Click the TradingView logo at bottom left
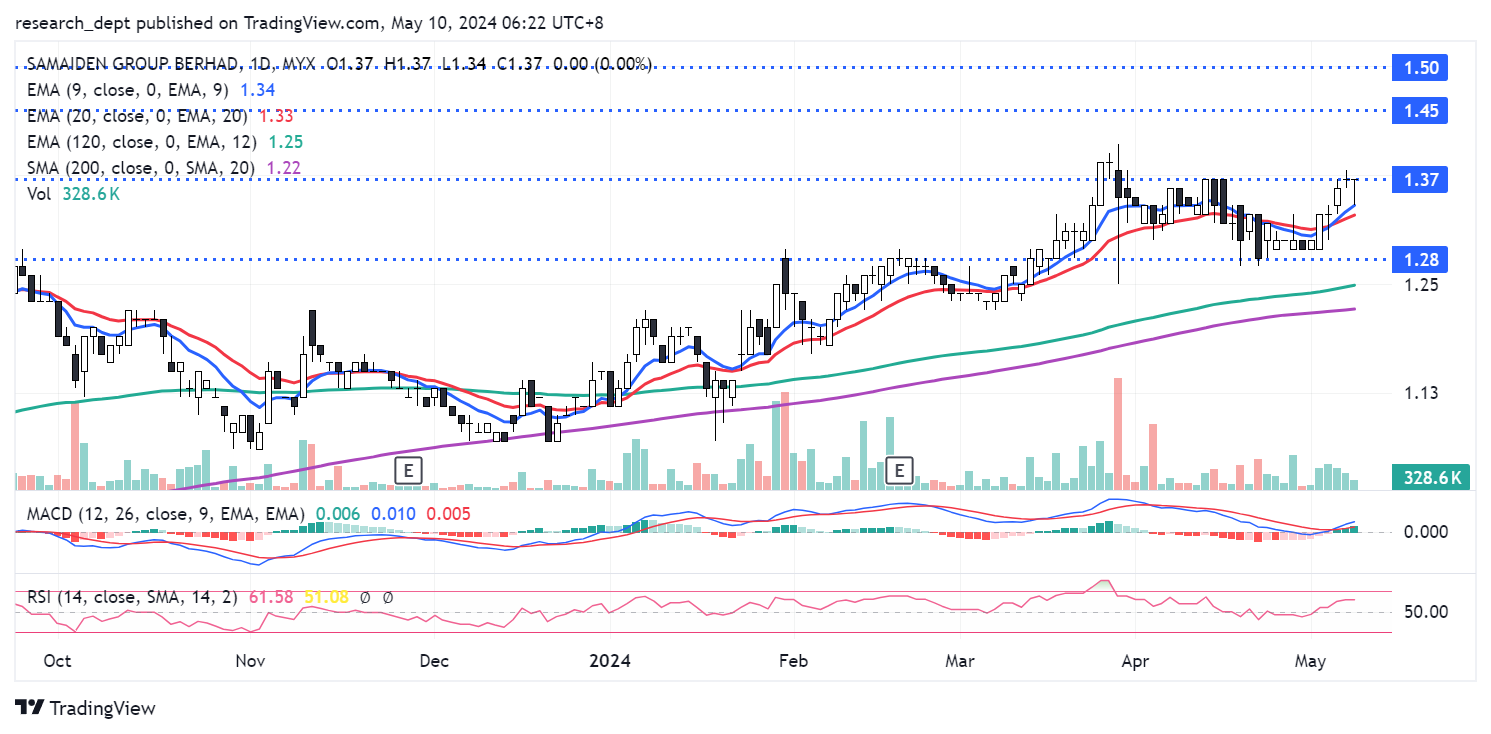The height and width of the screenshot is (734, 1491). click(x=86, y=708)
